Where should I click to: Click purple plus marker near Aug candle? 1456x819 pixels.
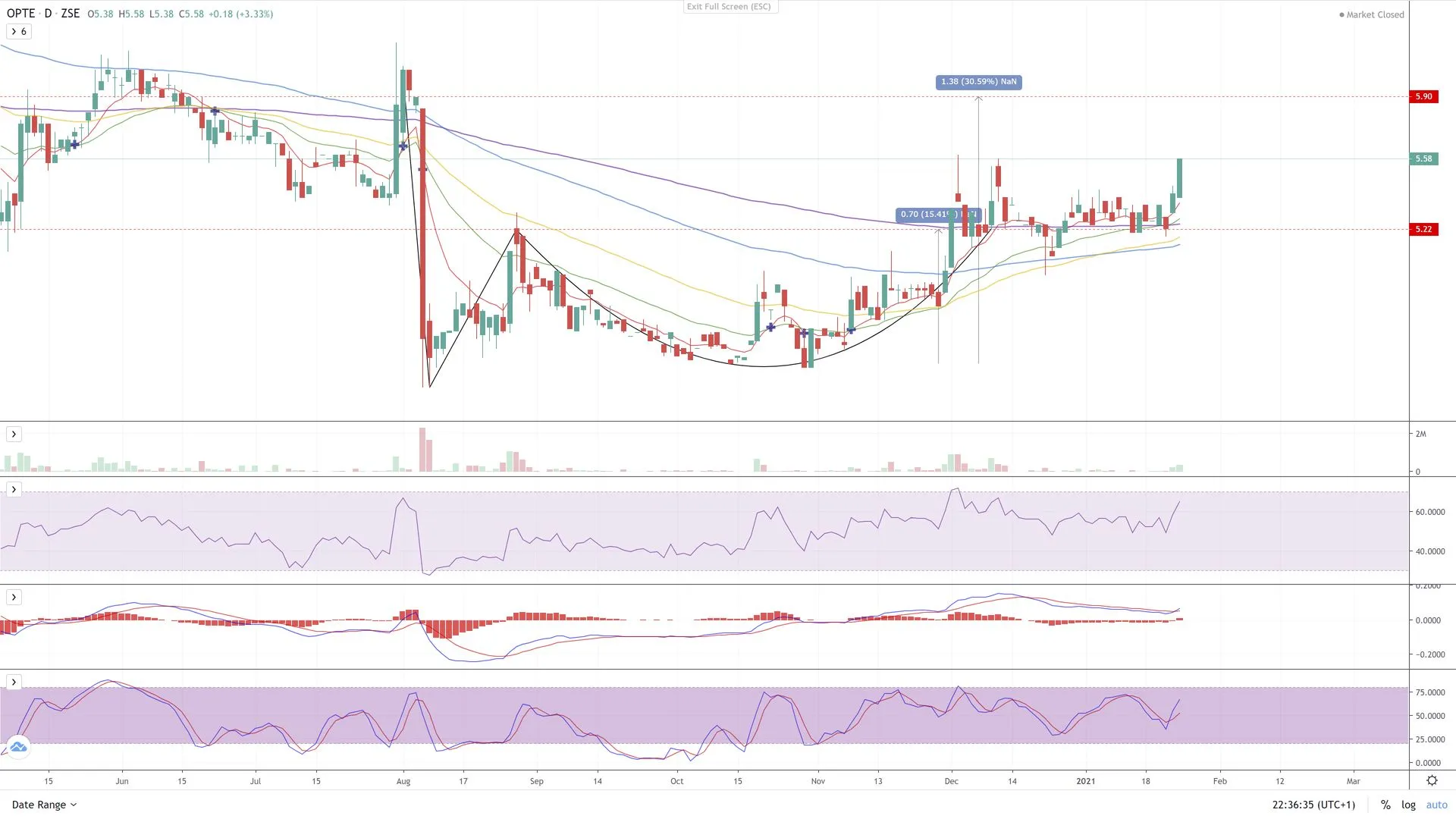[x=403, y=146]
